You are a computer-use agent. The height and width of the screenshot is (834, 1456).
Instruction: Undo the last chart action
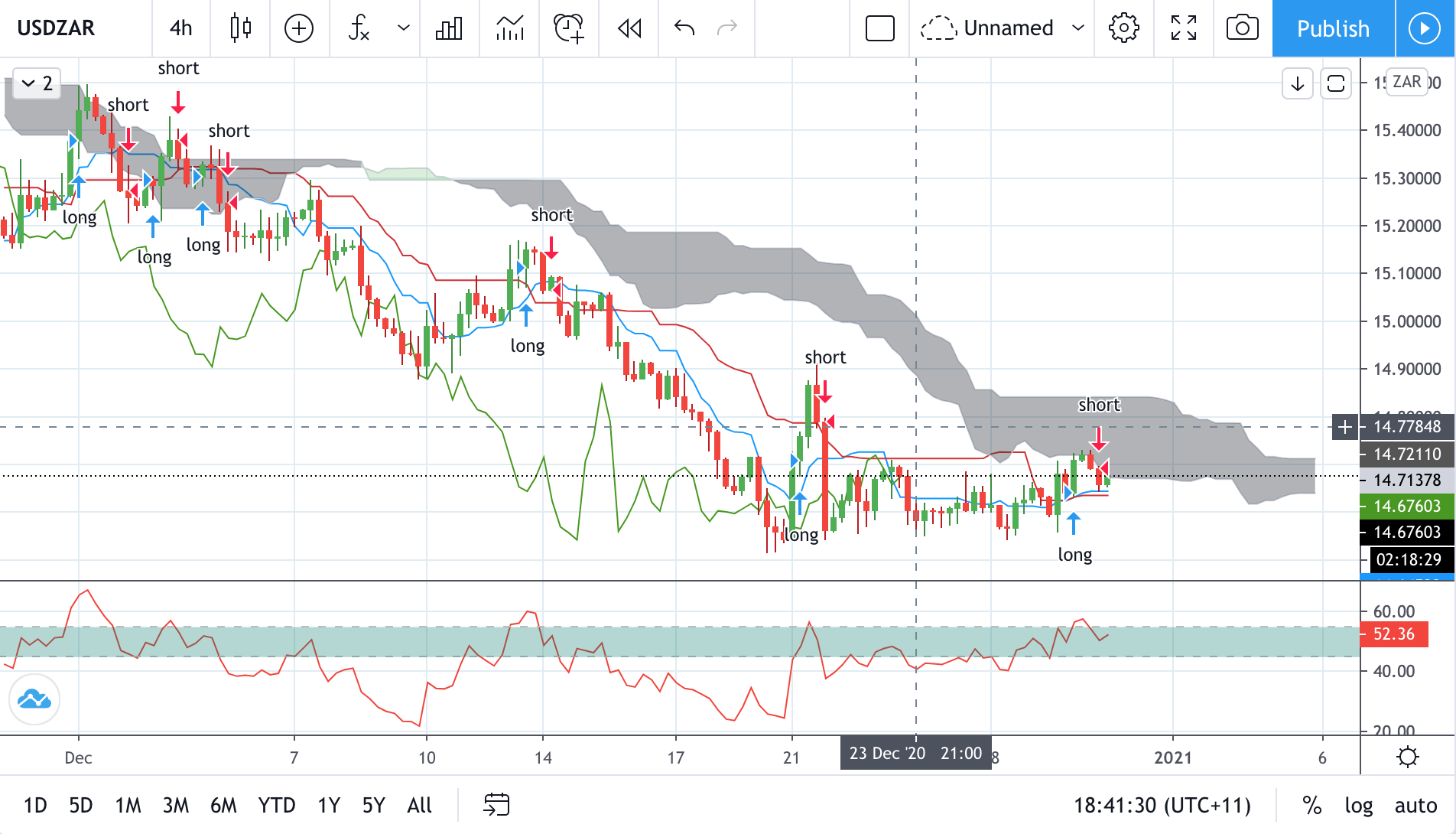pyautogui.click(x=684, y=28)
